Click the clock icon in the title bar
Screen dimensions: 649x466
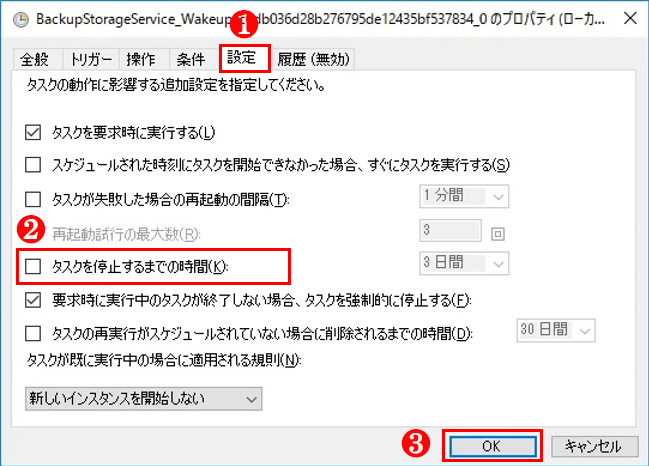click(x=21, y=19)
